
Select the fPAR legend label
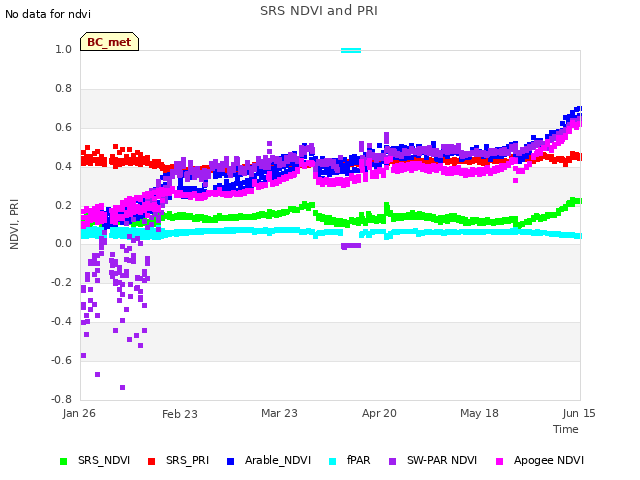pos(359,460)
